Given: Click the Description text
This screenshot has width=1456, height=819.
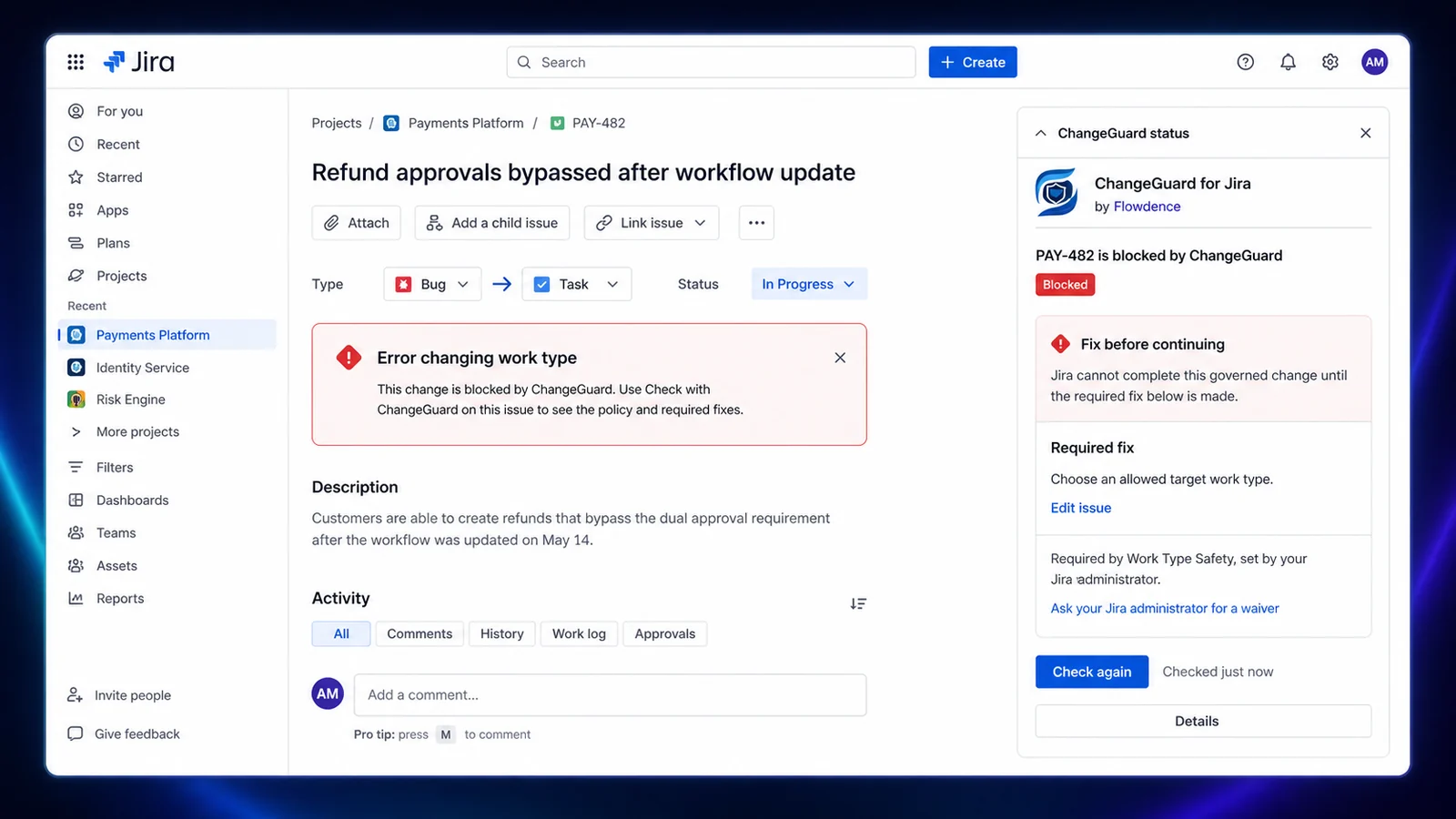Looking at the screenshot, I should (x=571, y=529).
